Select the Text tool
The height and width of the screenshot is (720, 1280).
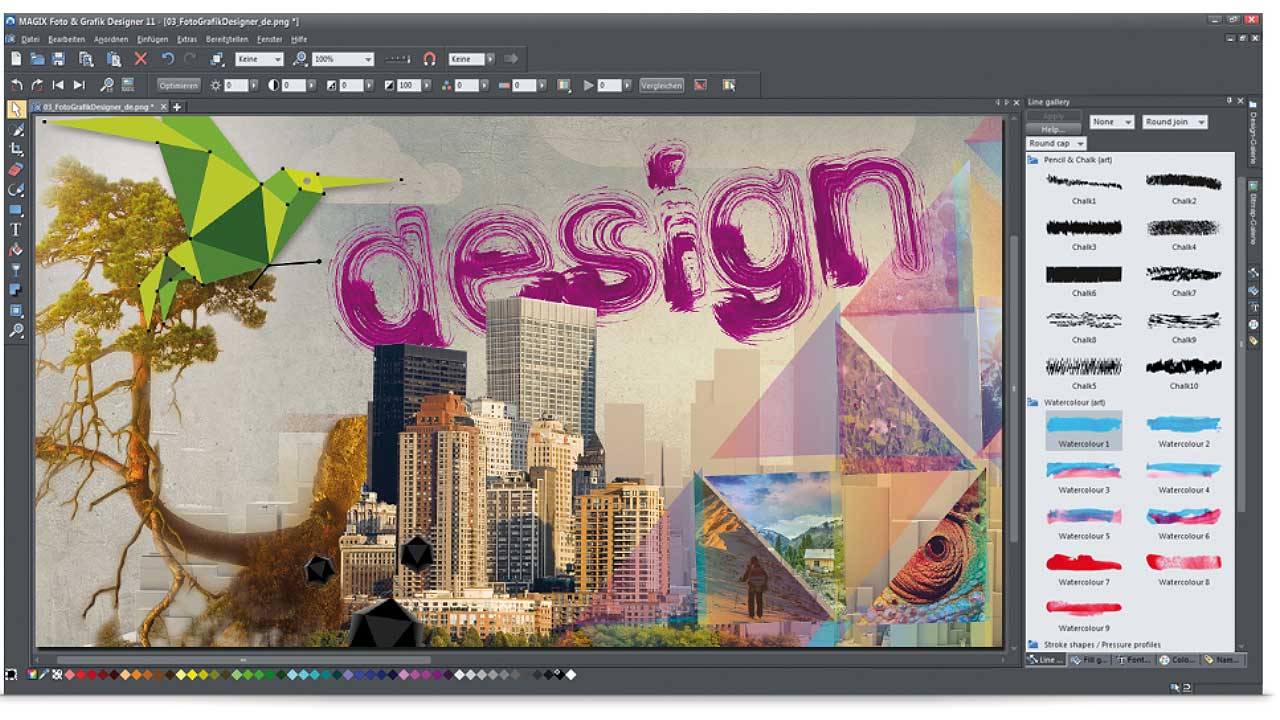point(16,229)
